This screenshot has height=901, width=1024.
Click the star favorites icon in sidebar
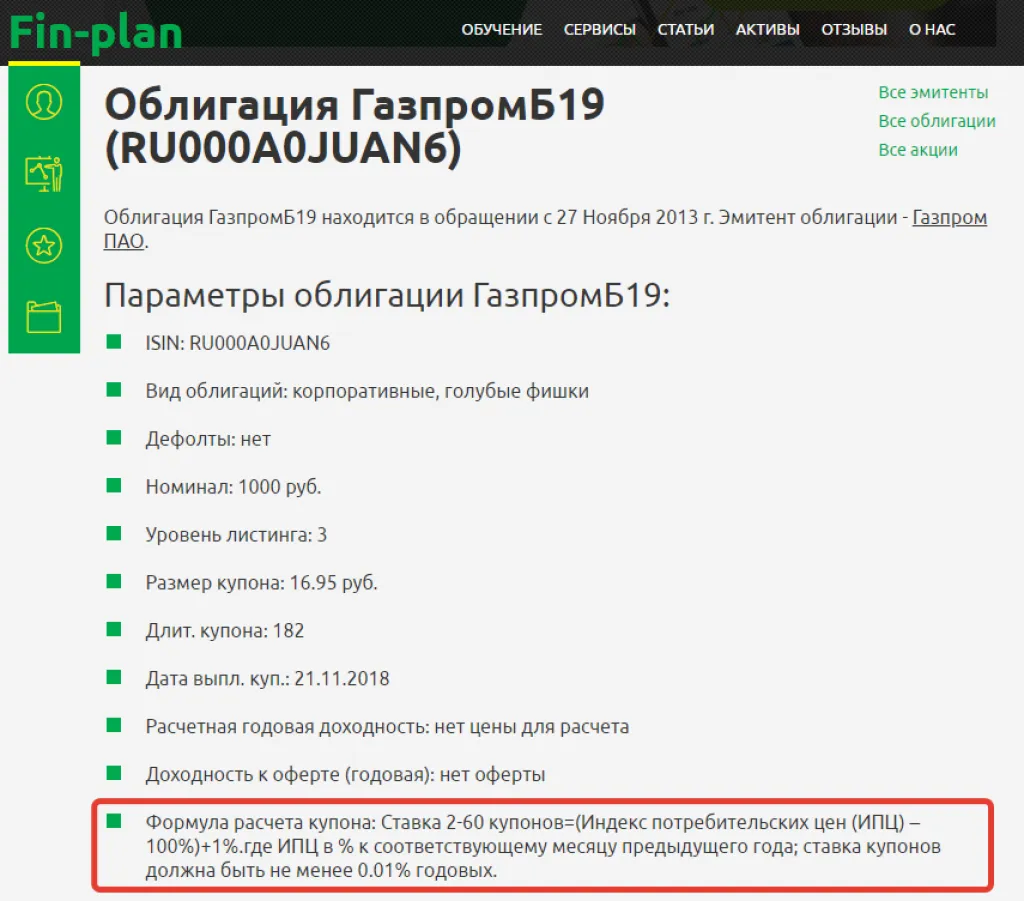pos(44,245)
